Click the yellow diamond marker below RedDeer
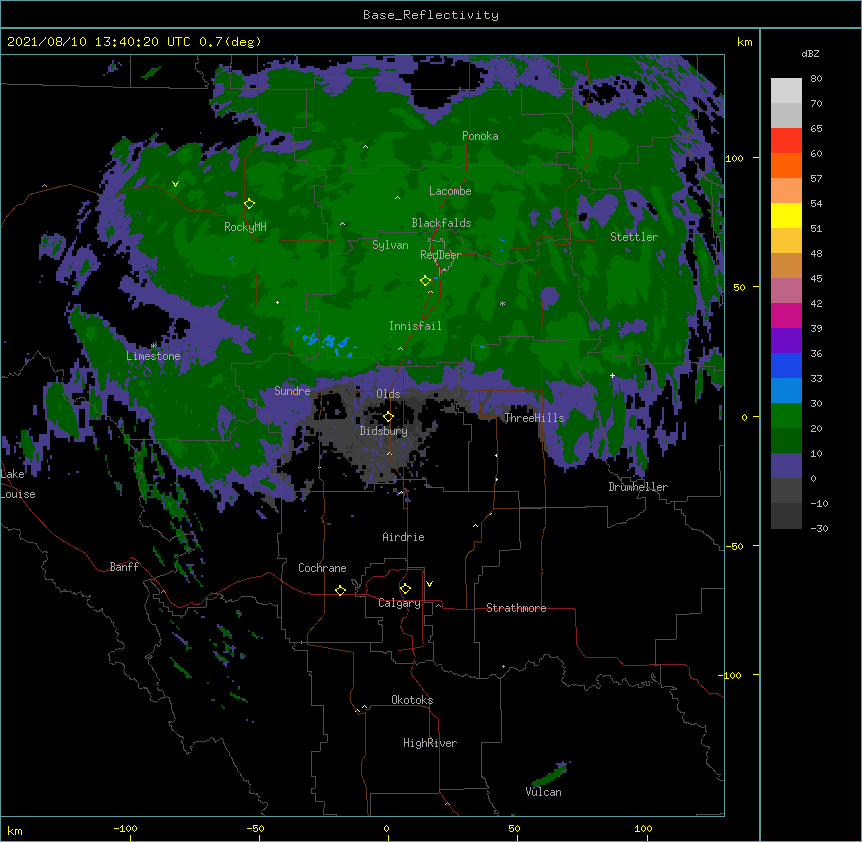 (x=425, y=281)
